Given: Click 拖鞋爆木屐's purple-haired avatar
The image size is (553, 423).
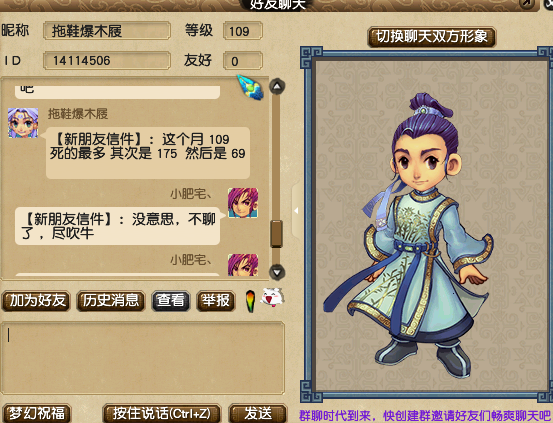Looking at the screenshot, I should 23,123.
